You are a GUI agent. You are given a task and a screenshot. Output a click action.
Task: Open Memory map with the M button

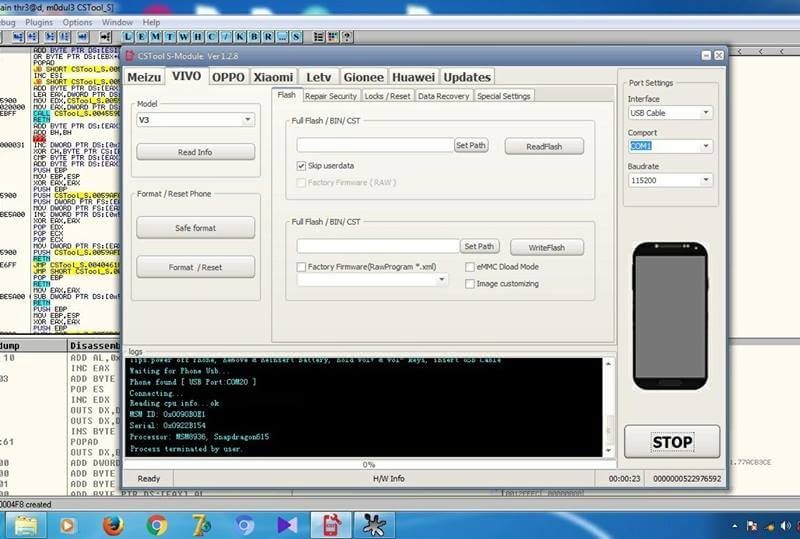pos(156,37)
